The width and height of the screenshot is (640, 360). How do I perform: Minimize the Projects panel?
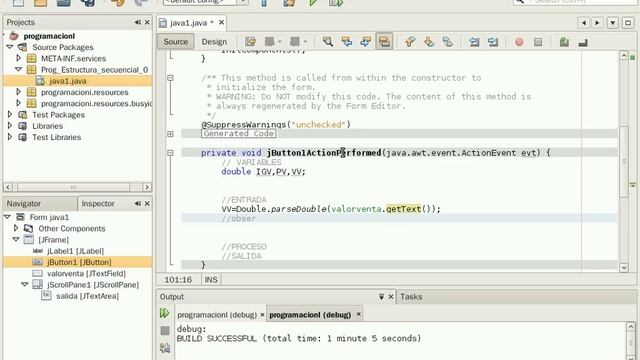pos(138,22)
